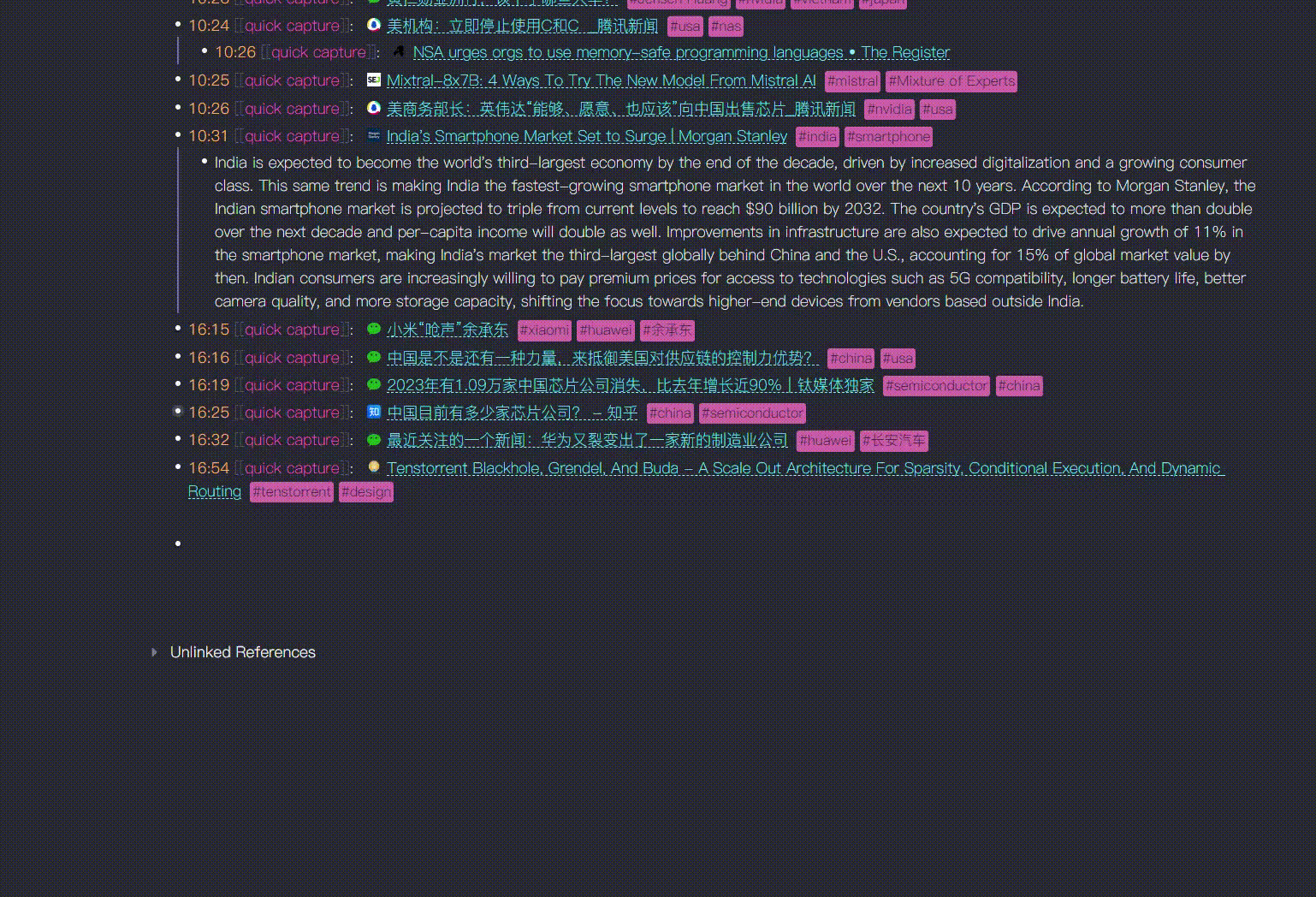Image resolution: width=1316 pixels, height=897 pixels.
Task: Select the #design tag
Action: (366, 492)
